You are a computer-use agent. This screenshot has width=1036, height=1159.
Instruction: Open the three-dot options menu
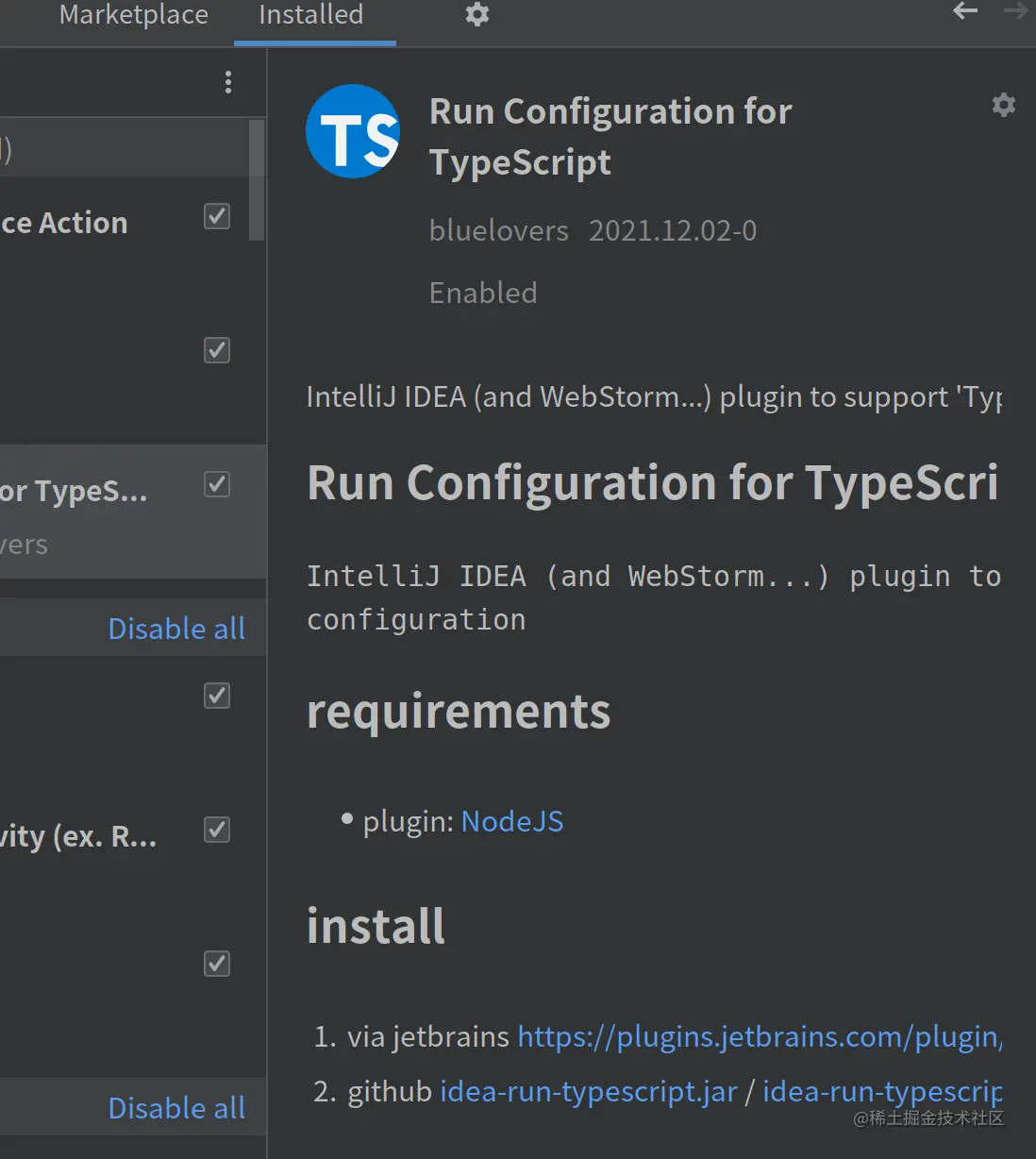[228, 82]
